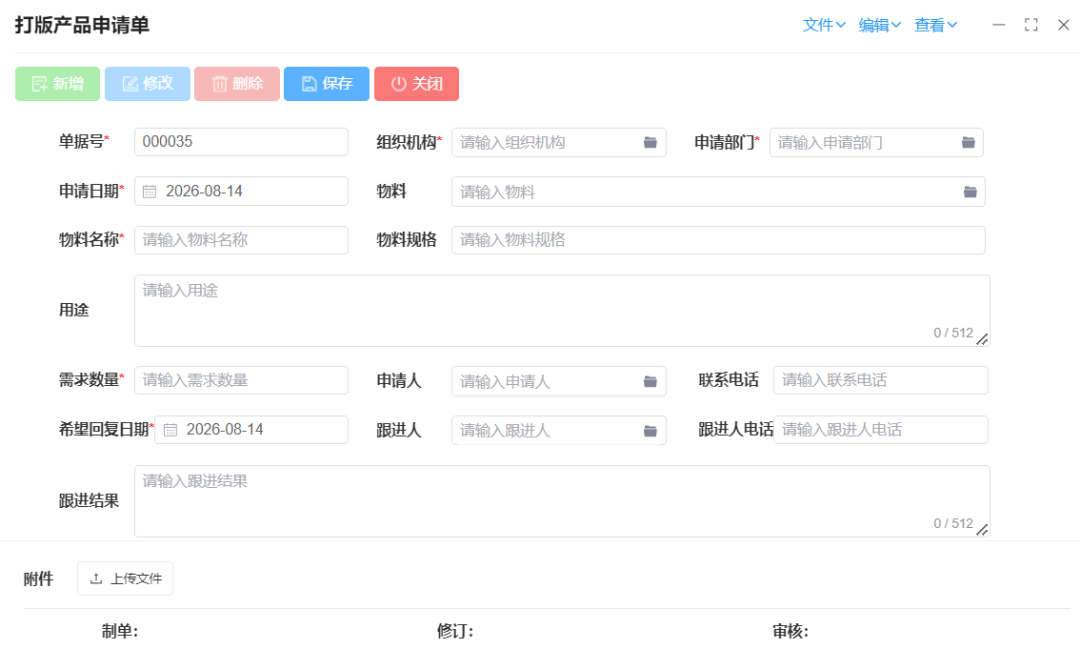Minimize the form window

pos(999,25)
